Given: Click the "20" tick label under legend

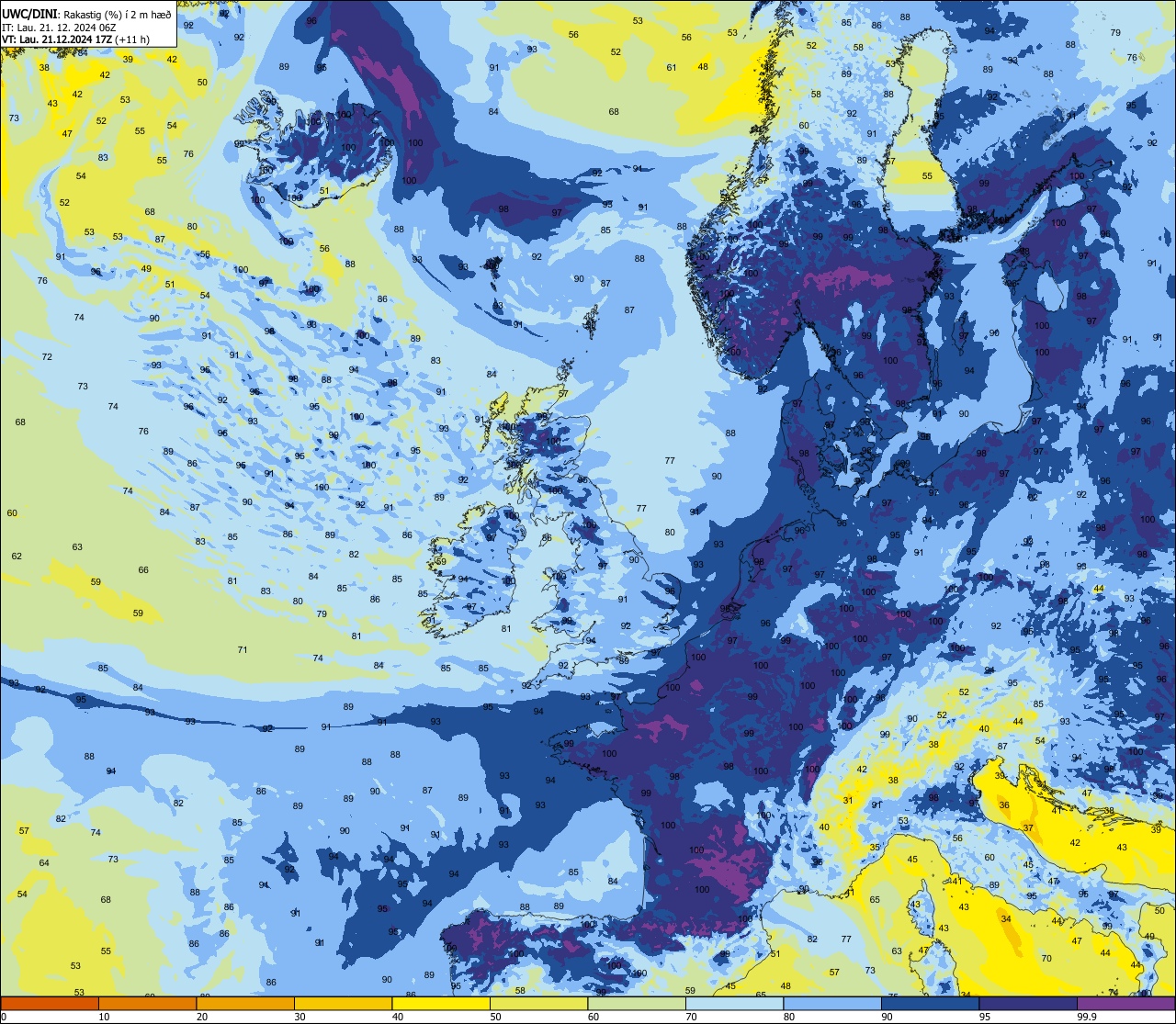Looking at the screenshot, I should (x=202, y=1016).
